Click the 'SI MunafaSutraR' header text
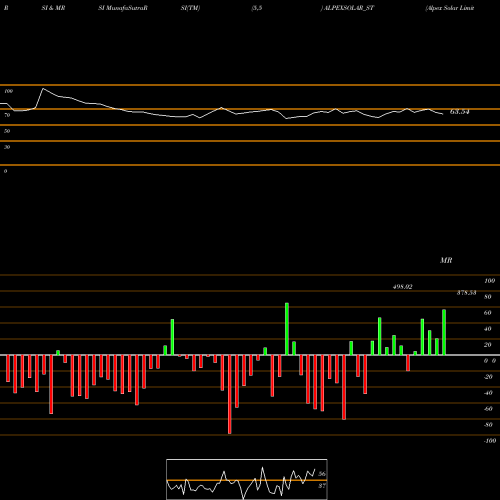Screen dimensions: 500x500 (x=123, y=8)
